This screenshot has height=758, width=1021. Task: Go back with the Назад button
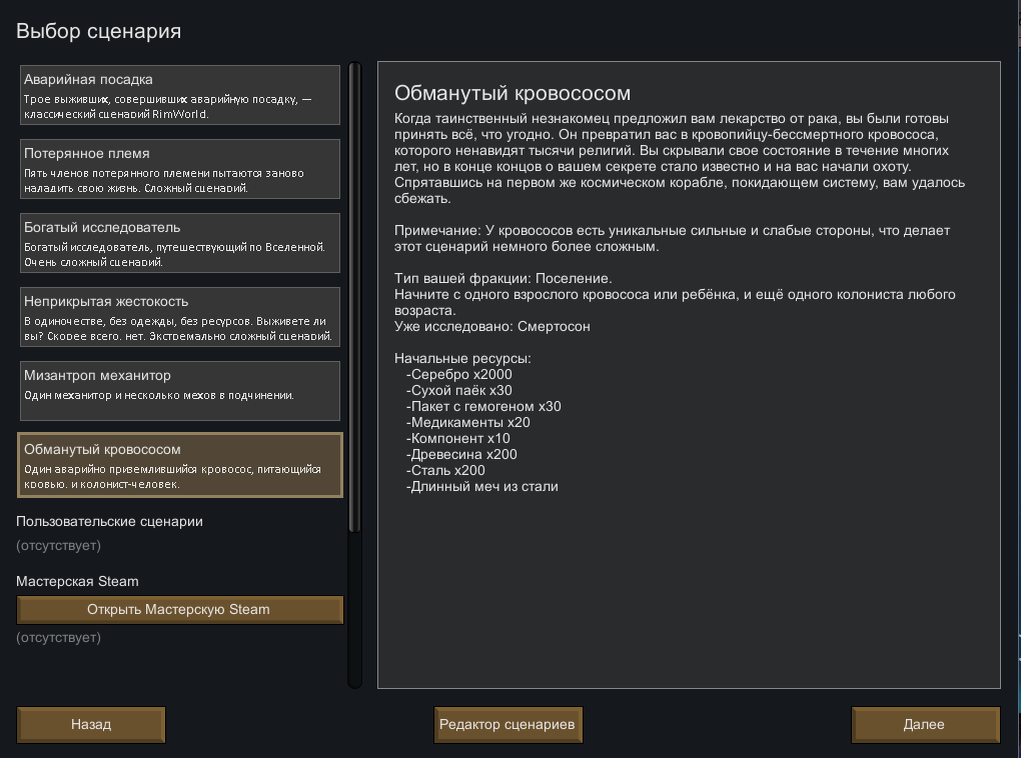pyautogui.click(x=91, y=725)
